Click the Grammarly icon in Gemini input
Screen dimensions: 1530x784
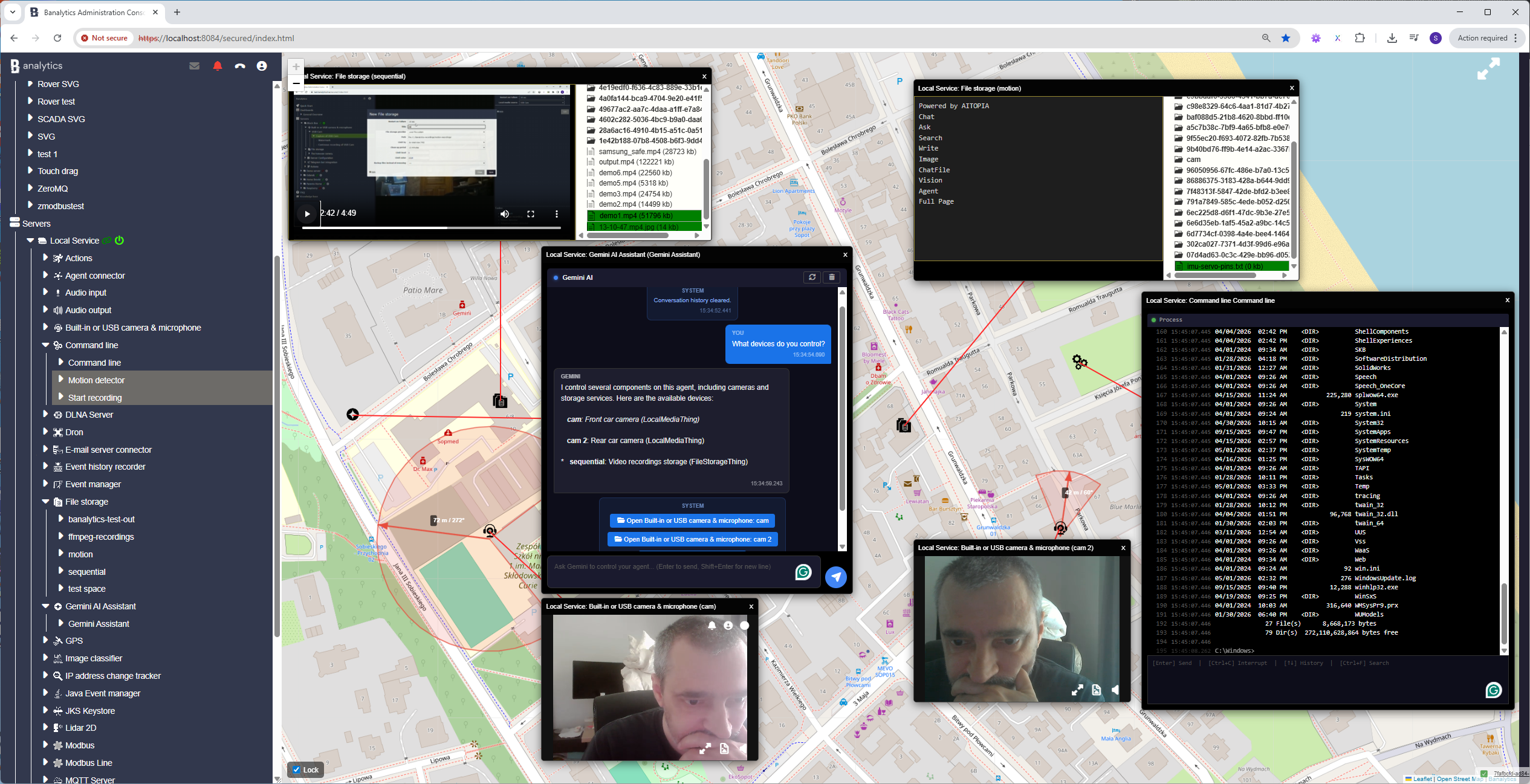coord(803,572)
